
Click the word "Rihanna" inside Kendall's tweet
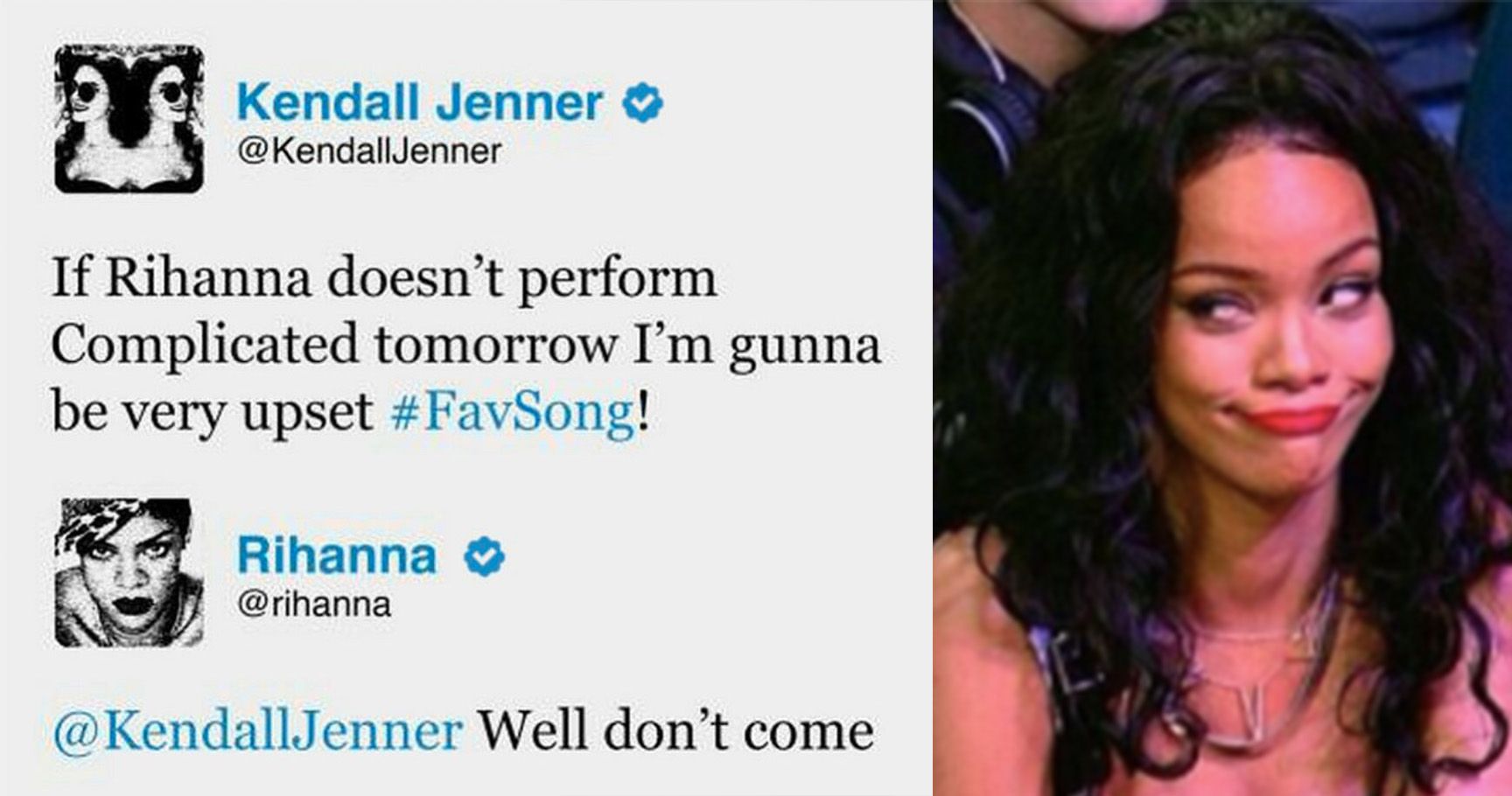tap(208, 278)
